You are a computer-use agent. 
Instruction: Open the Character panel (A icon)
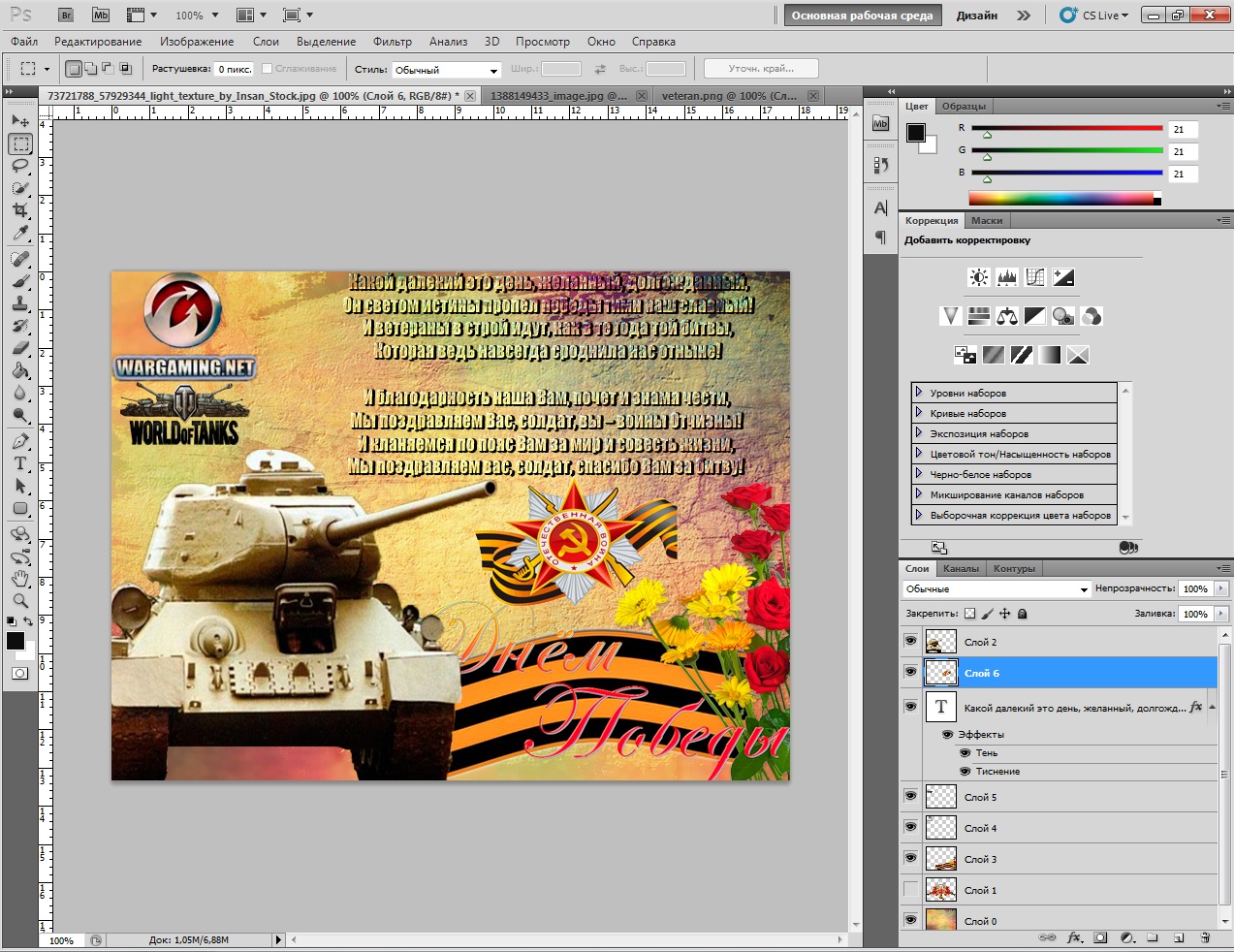pyautogui.click(x=880, y=207)
